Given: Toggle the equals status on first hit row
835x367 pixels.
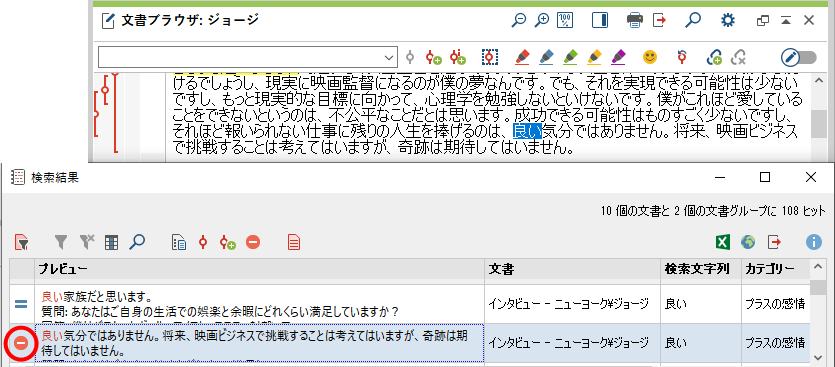Looking at the screenshot, I should pos(20,304).
